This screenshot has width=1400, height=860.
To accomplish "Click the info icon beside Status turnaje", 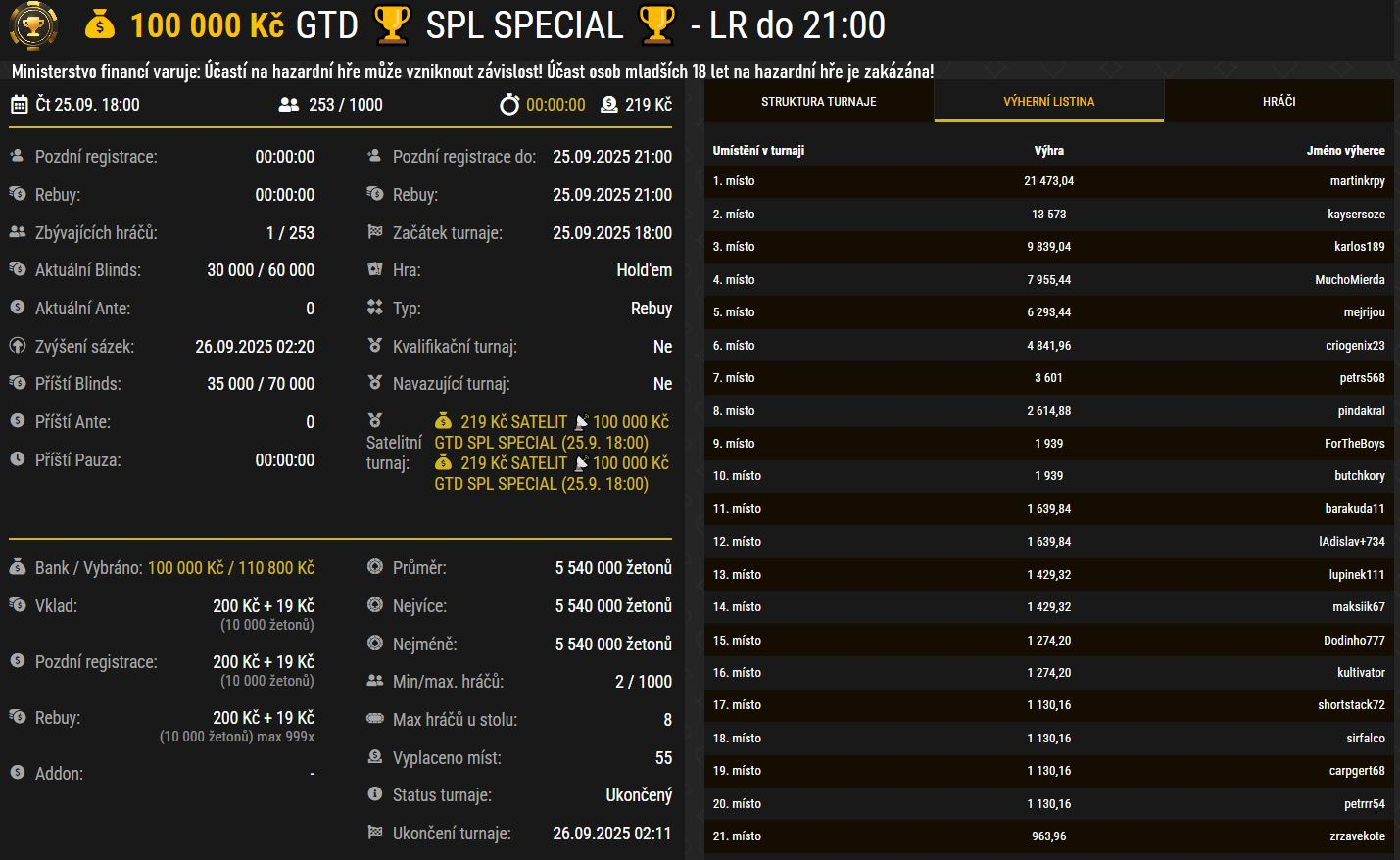I will click(374, 794).
